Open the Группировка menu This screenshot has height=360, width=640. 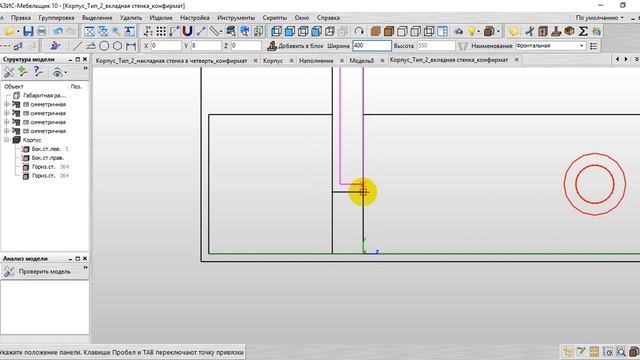56,18
